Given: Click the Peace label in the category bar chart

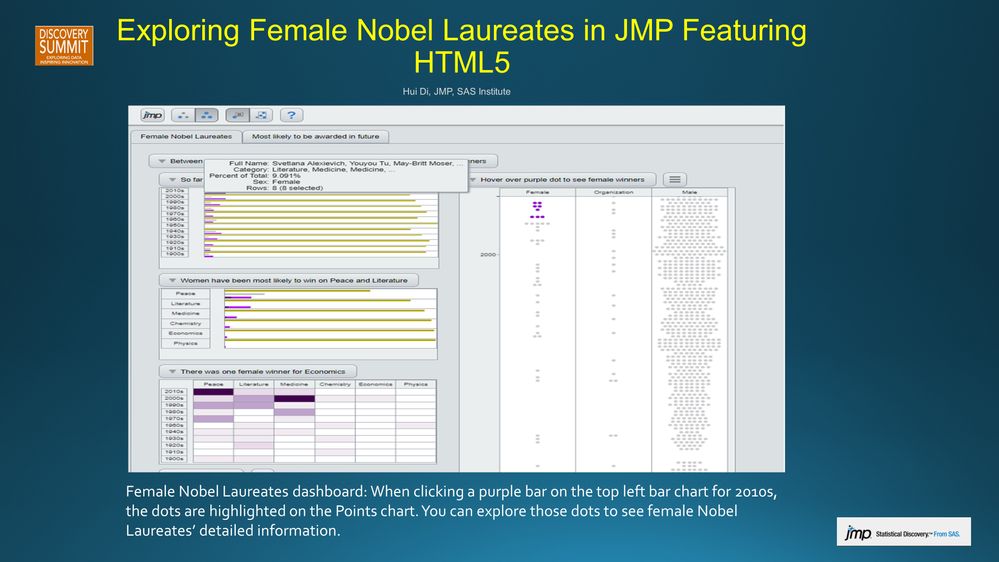Looking at the screenshot, I should [x=185, y=294].
